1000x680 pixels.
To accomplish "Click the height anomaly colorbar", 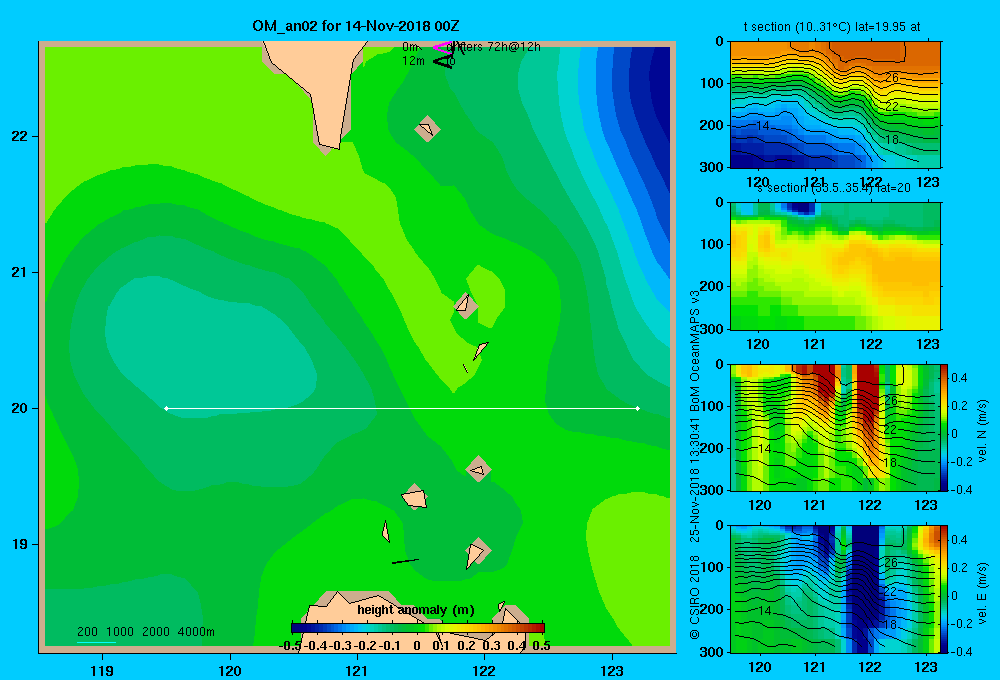I will point(418,628).
